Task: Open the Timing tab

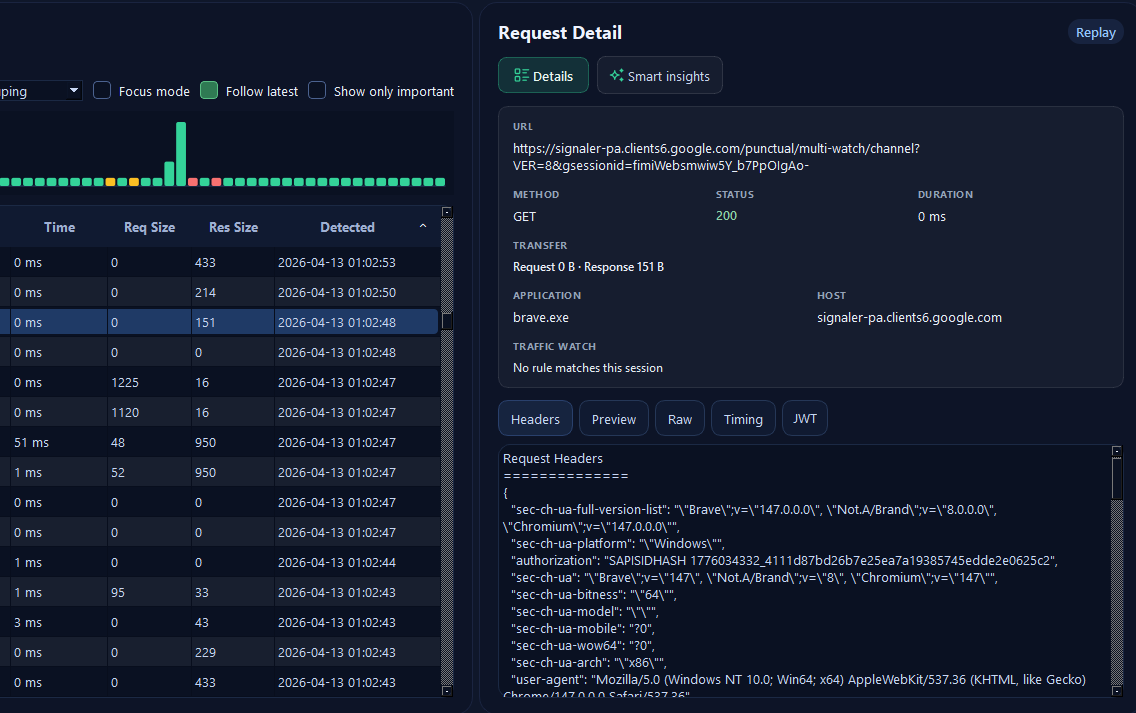Action: [743, 419]
